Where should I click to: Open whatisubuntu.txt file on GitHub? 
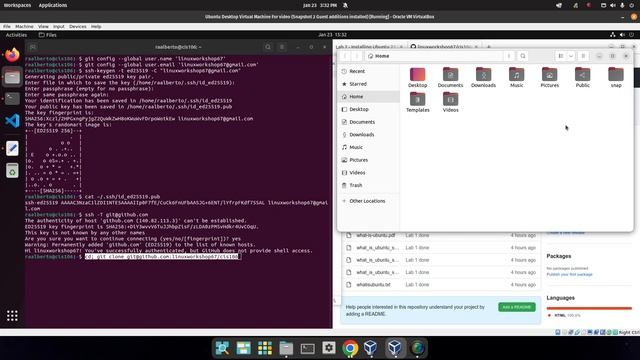coord(373,284)
